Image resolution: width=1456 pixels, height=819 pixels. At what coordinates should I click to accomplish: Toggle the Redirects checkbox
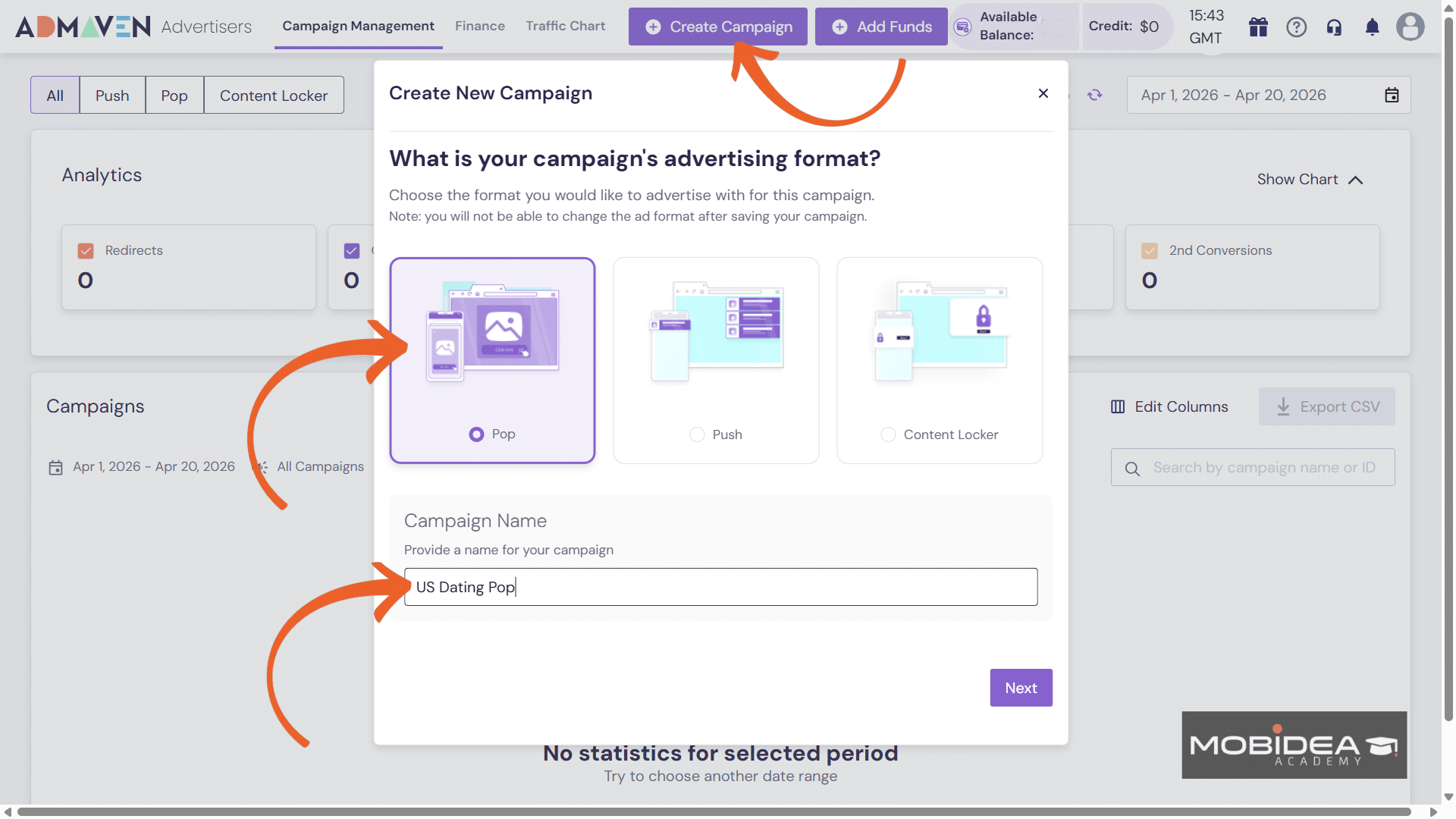(86, 251)
